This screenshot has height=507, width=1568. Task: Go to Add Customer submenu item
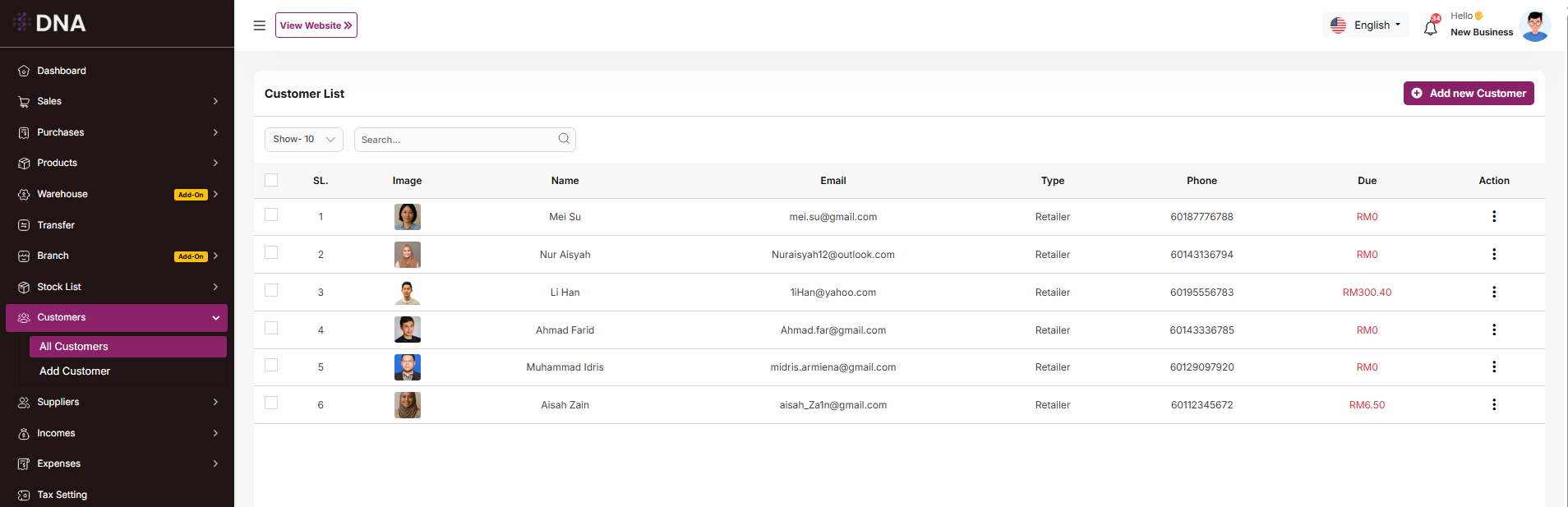point(75,371)
